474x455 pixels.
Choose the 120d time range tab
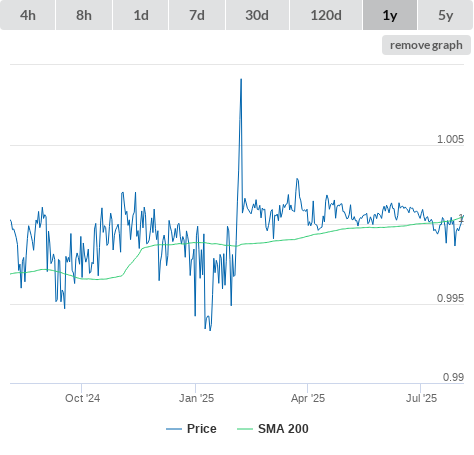[x=326, y=15]
